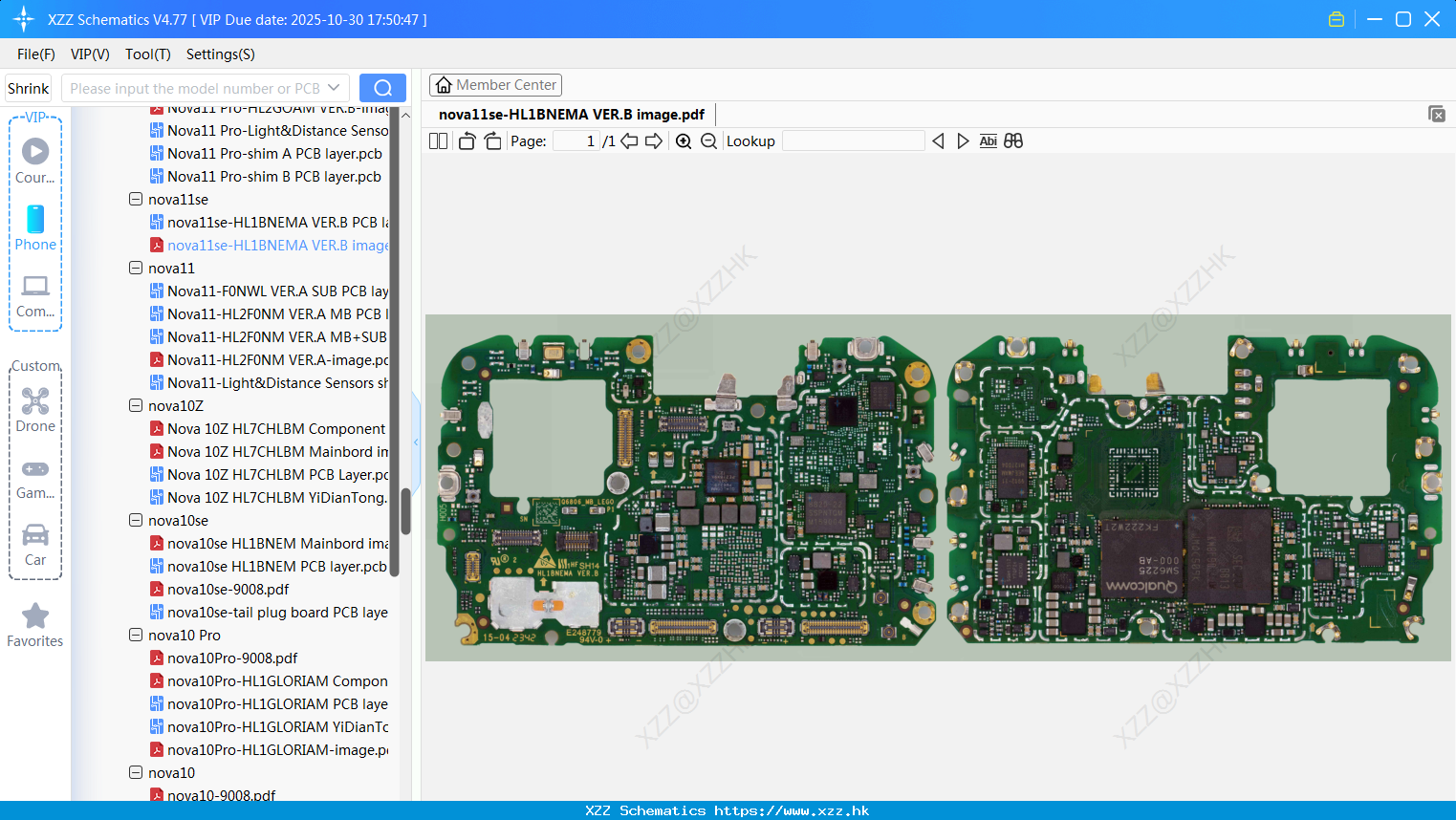
Task: Click the left mainboard front-side image
Action: (x=685, y=489)
